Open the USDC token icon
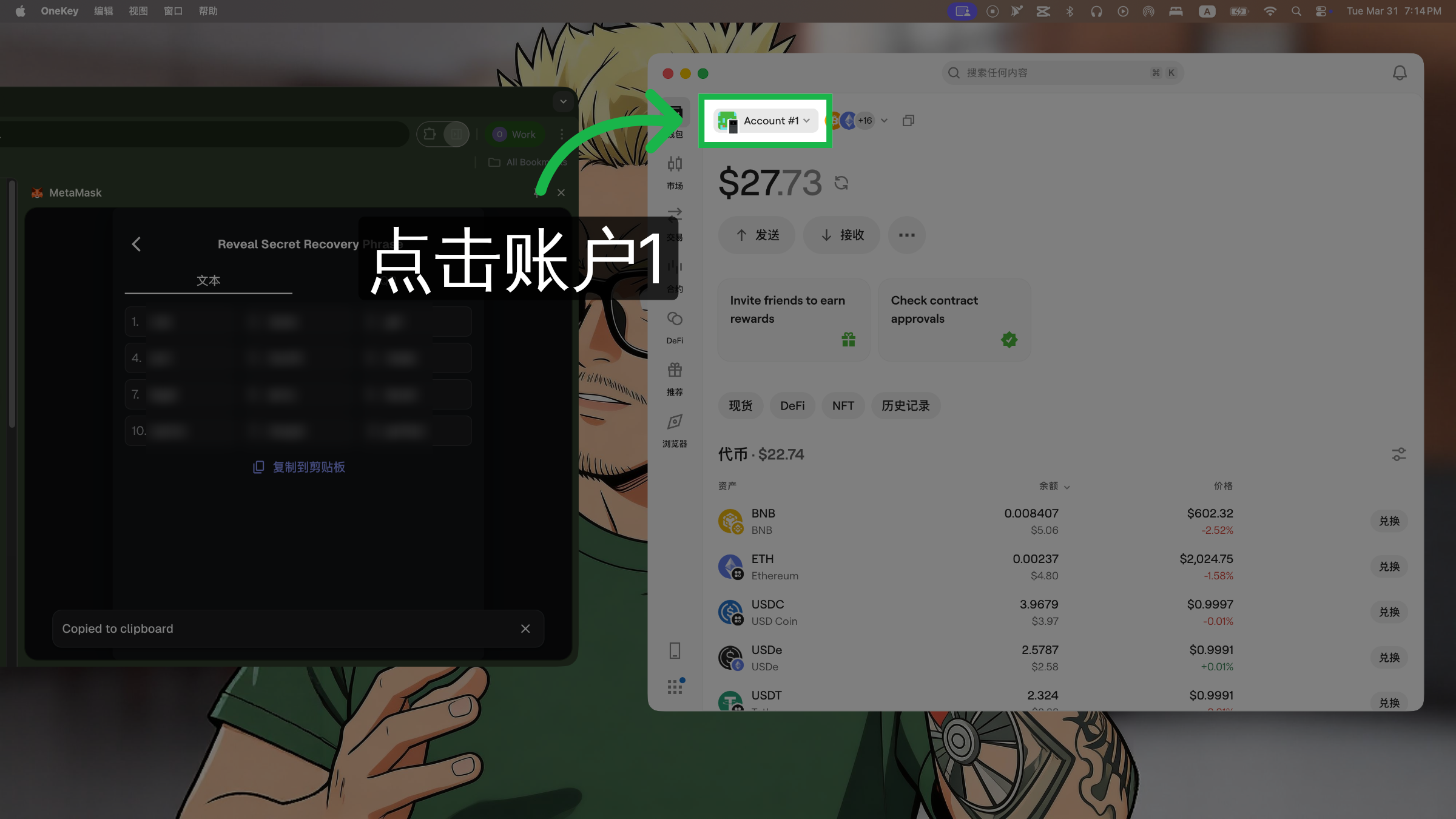The image size is (1456, 819). 730,612
